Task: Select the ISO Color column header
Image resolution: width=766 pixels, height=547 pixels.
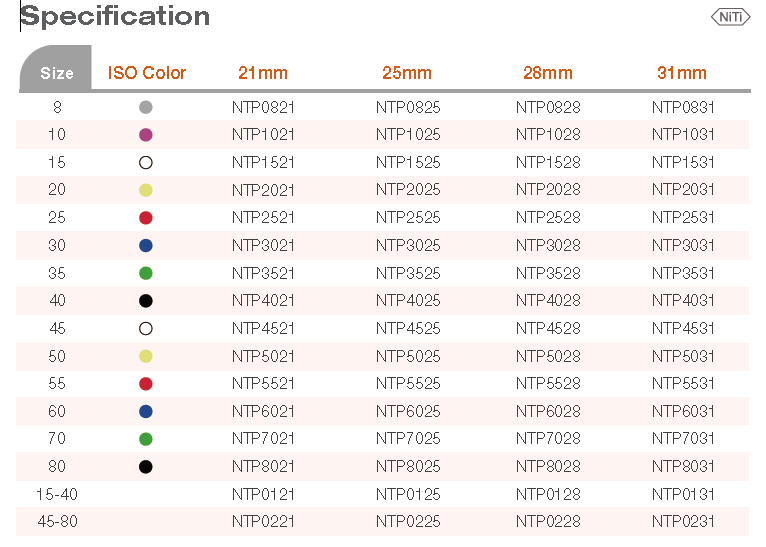Action: (147, 73)
